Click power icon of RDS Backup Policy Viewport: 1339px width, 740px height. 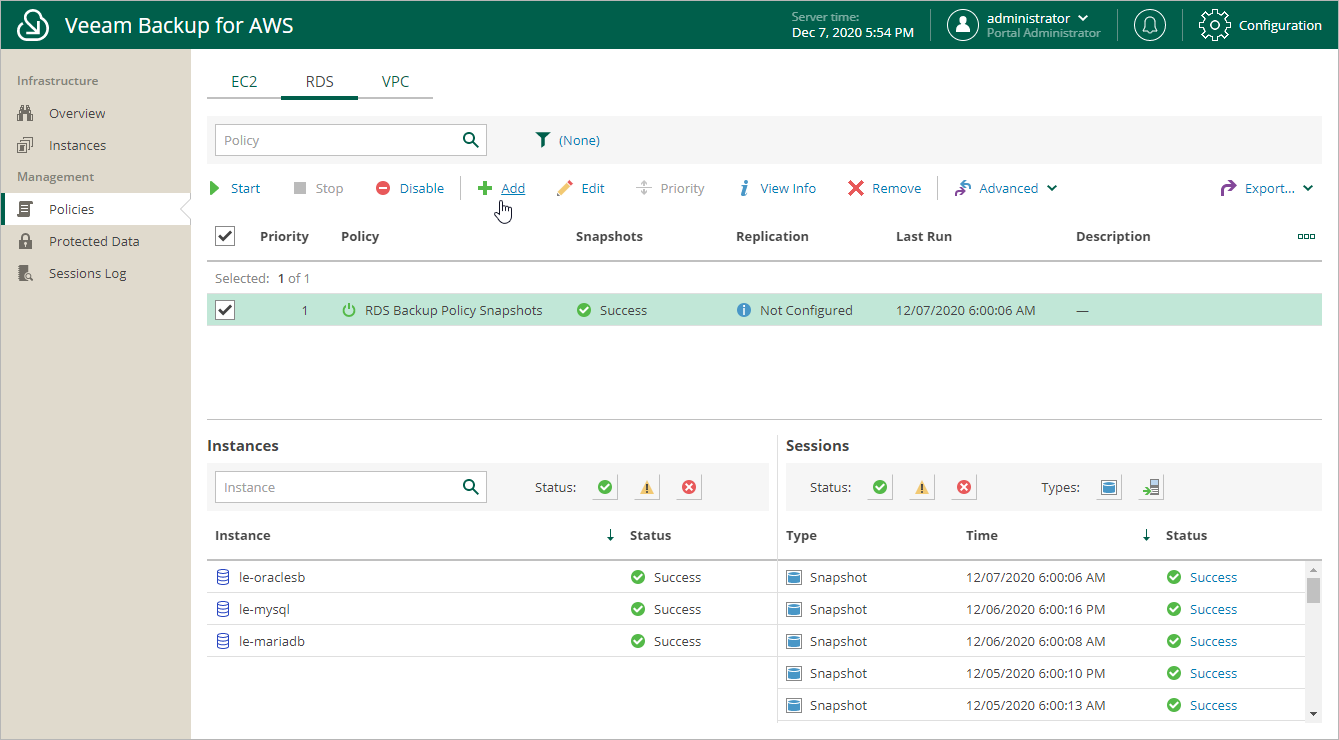pyautogui.click(x=349, y=310)
